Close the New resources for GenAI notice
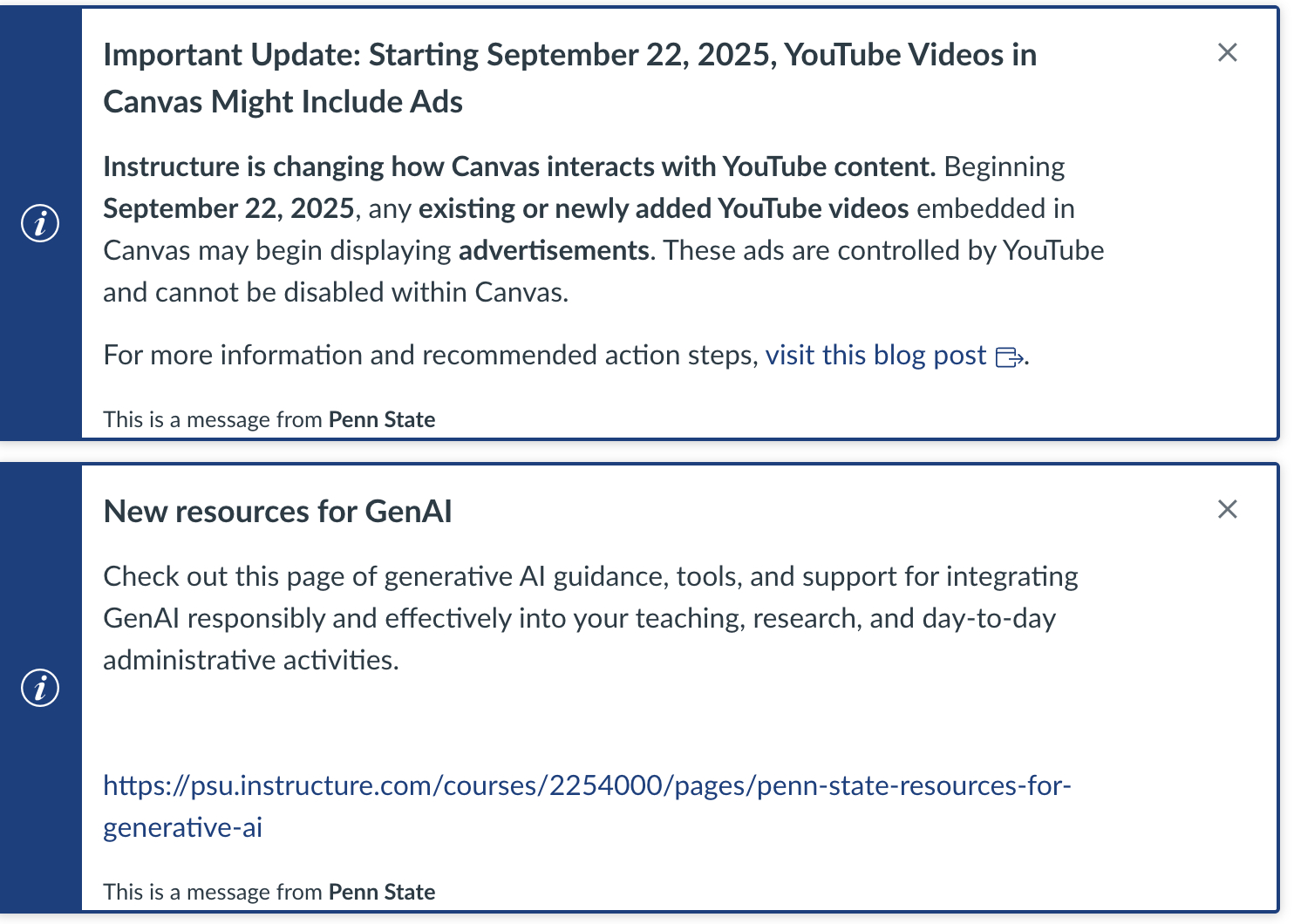The width and height of the screenshot is (1294, 924). point(1227,510)
